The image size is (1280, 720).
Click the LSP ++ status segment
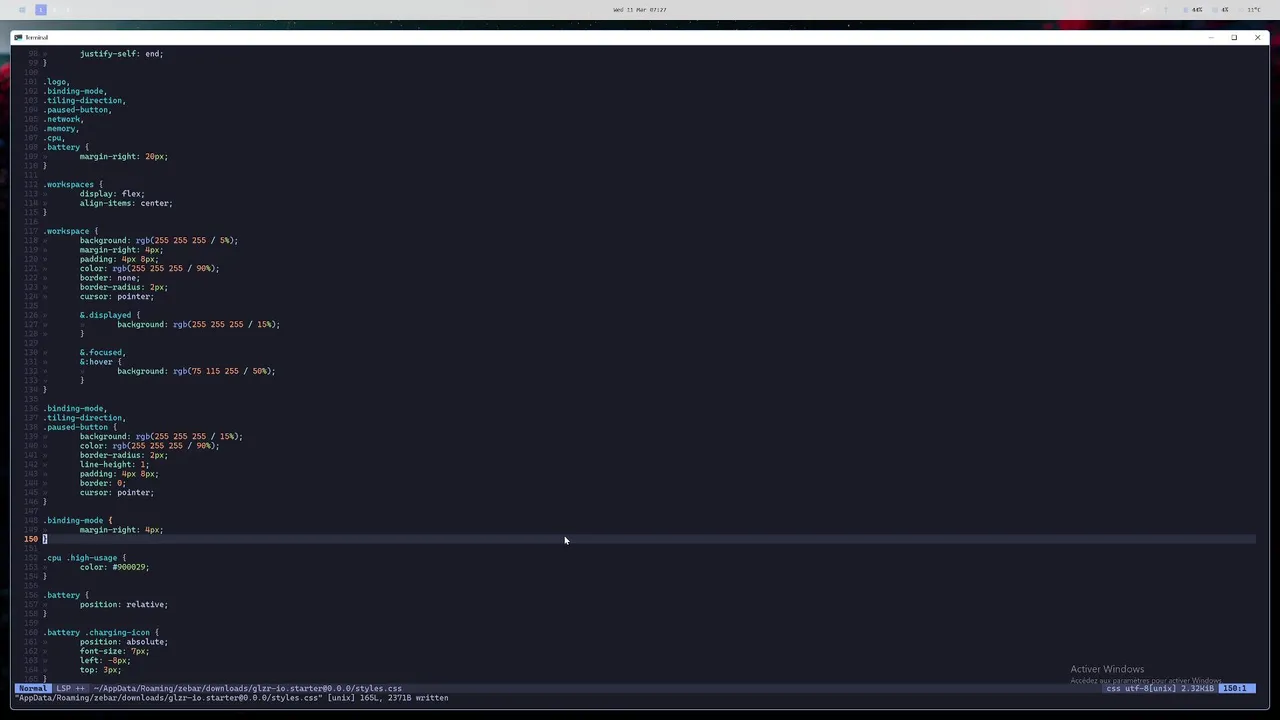pyautogui.click(x=71, y=688)
